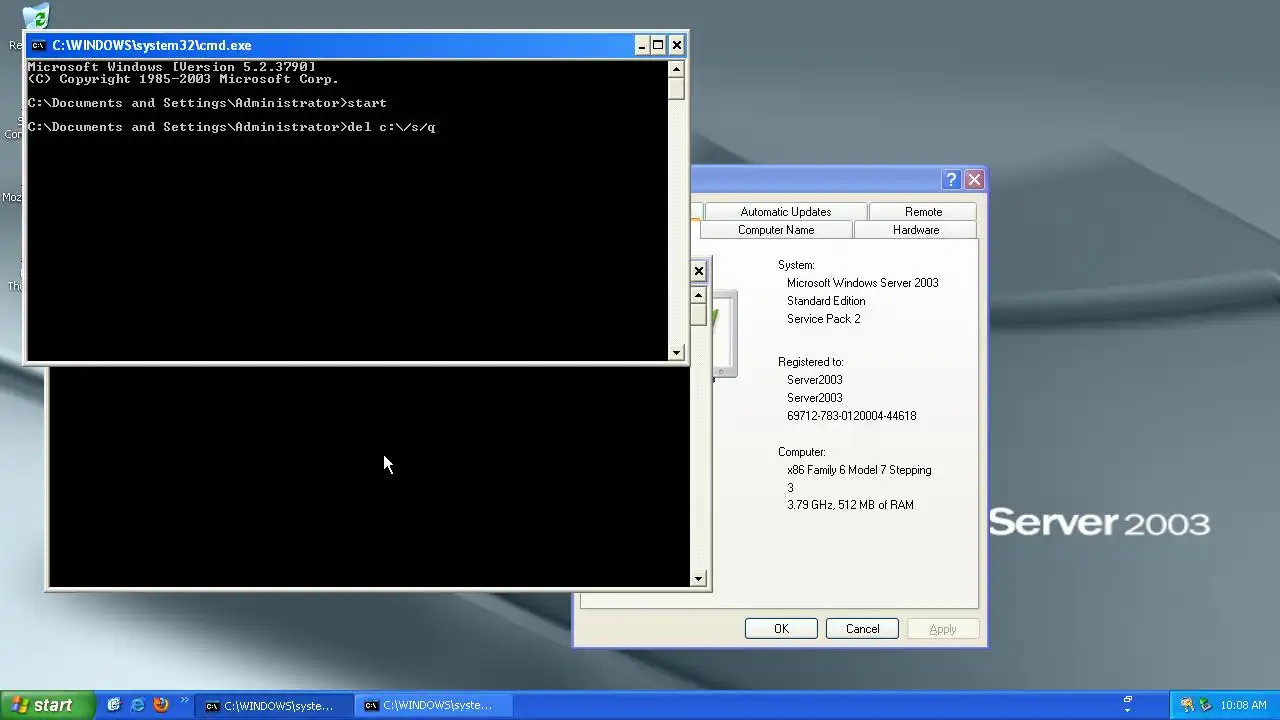1280x720 pixels.
Task: Click the first system tray icon
Action: pos(1187,705)
